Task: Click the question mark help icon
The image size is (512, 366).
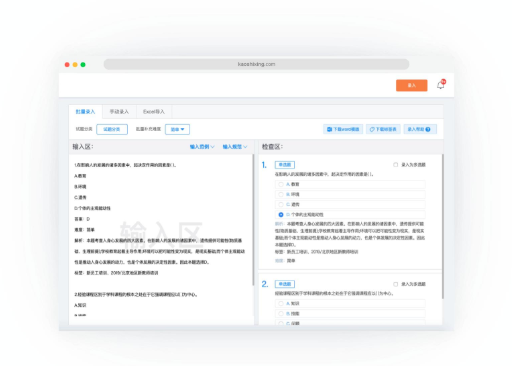Action: click(428, 129)
